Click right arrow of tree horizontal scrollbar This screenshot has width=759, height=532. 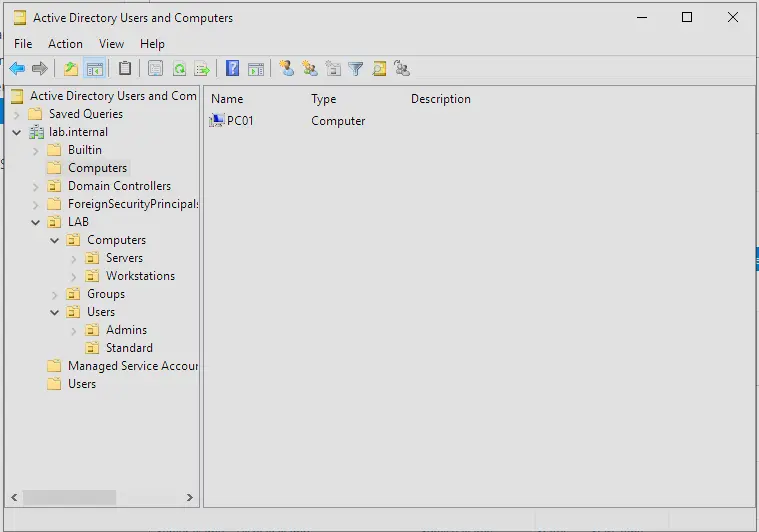190,497
